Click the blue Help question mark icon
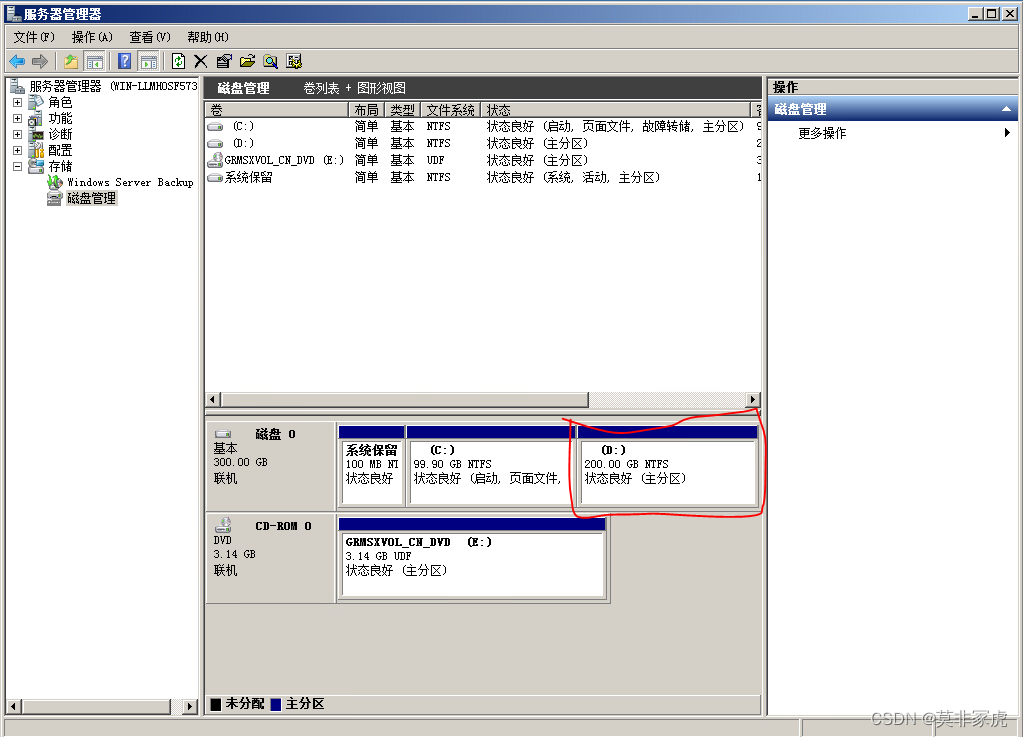The width and height of the screenshot is (1023, 737). tap(125, 61)
